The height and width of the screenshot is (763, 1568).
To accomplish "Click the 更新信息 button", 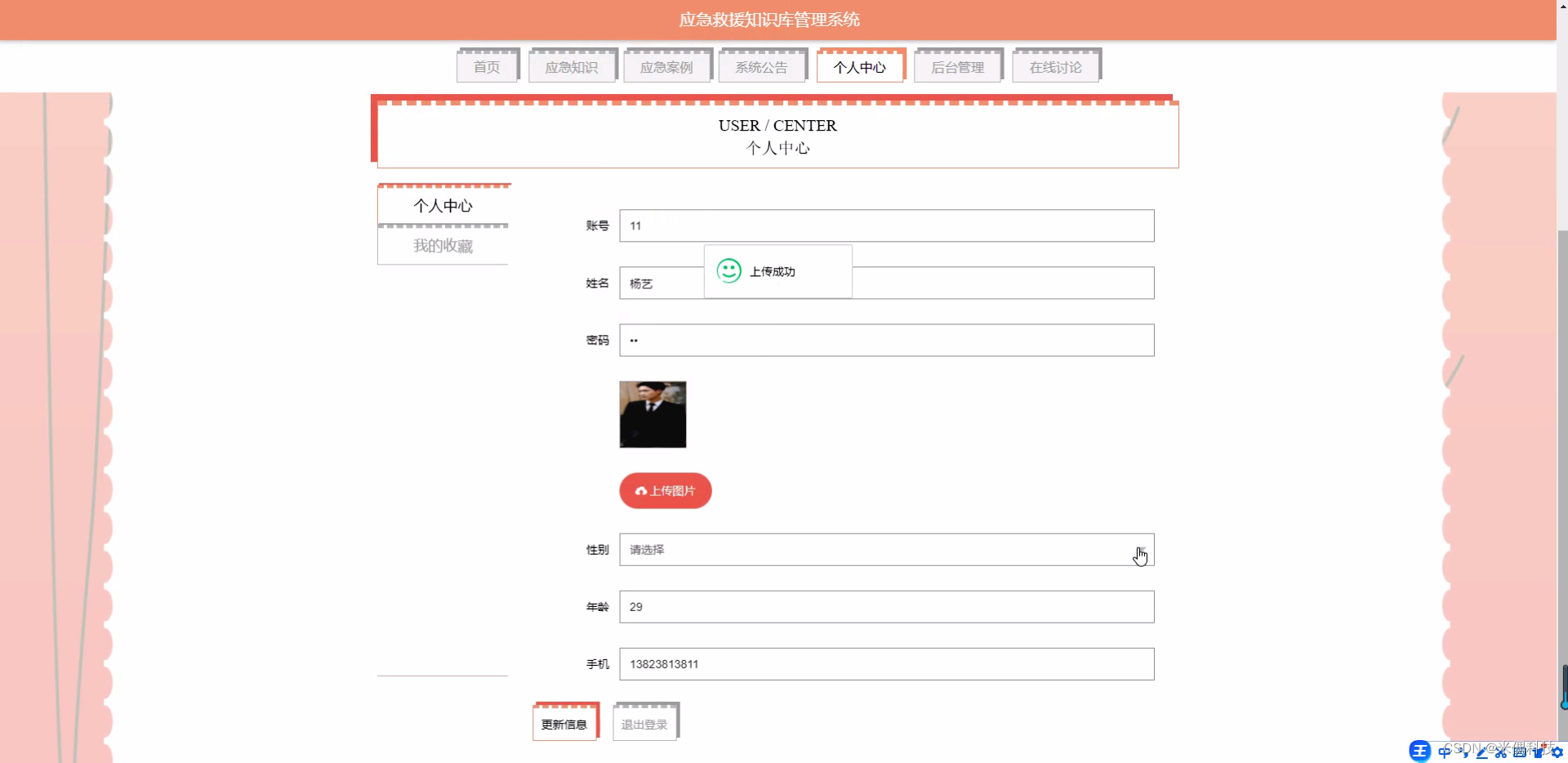I will click(x=564, y=724).
